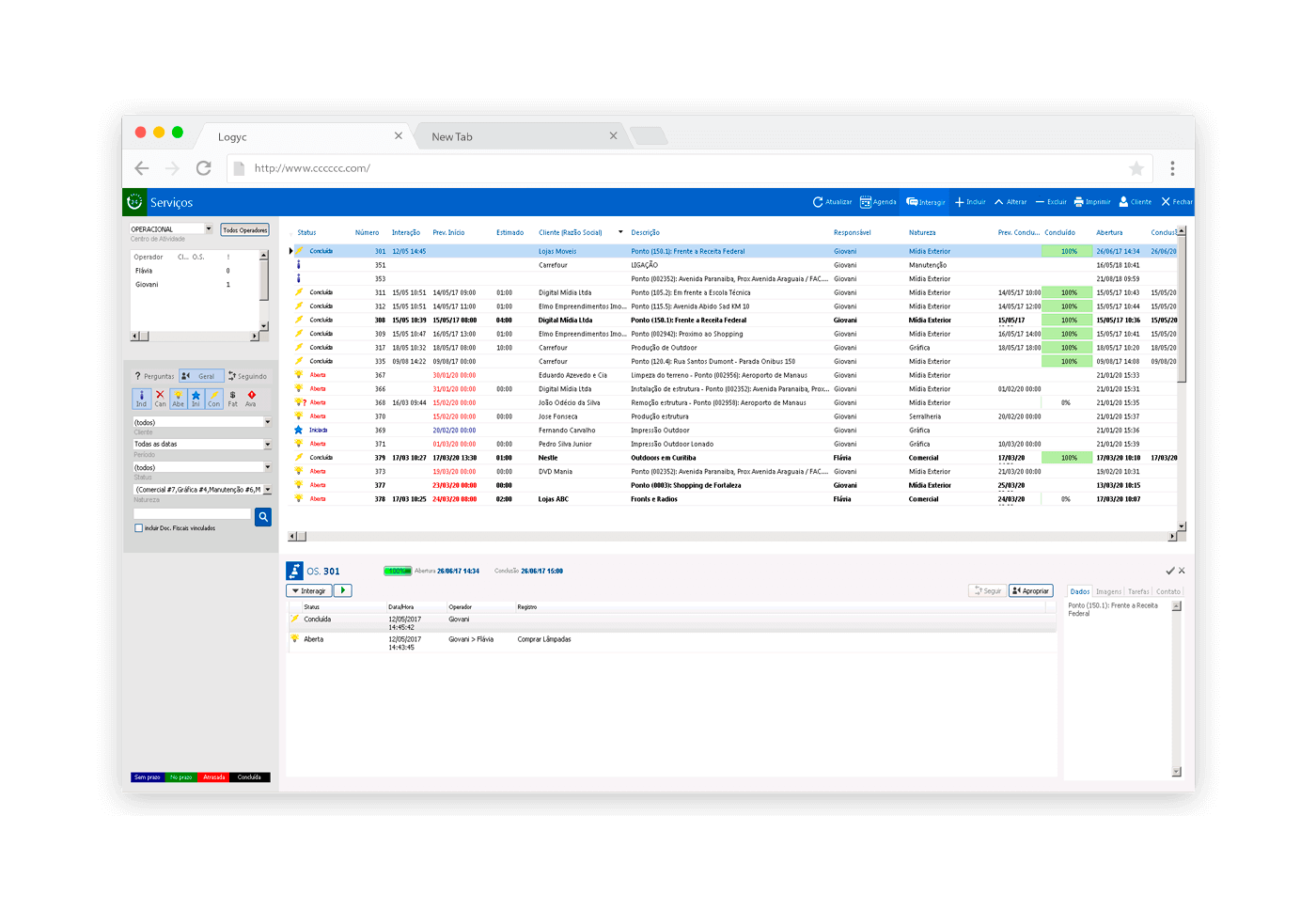Toggle the Con concluded filter
Image resolution: width=1316 pixels, height=910 pixels.
tap(214, 399)
